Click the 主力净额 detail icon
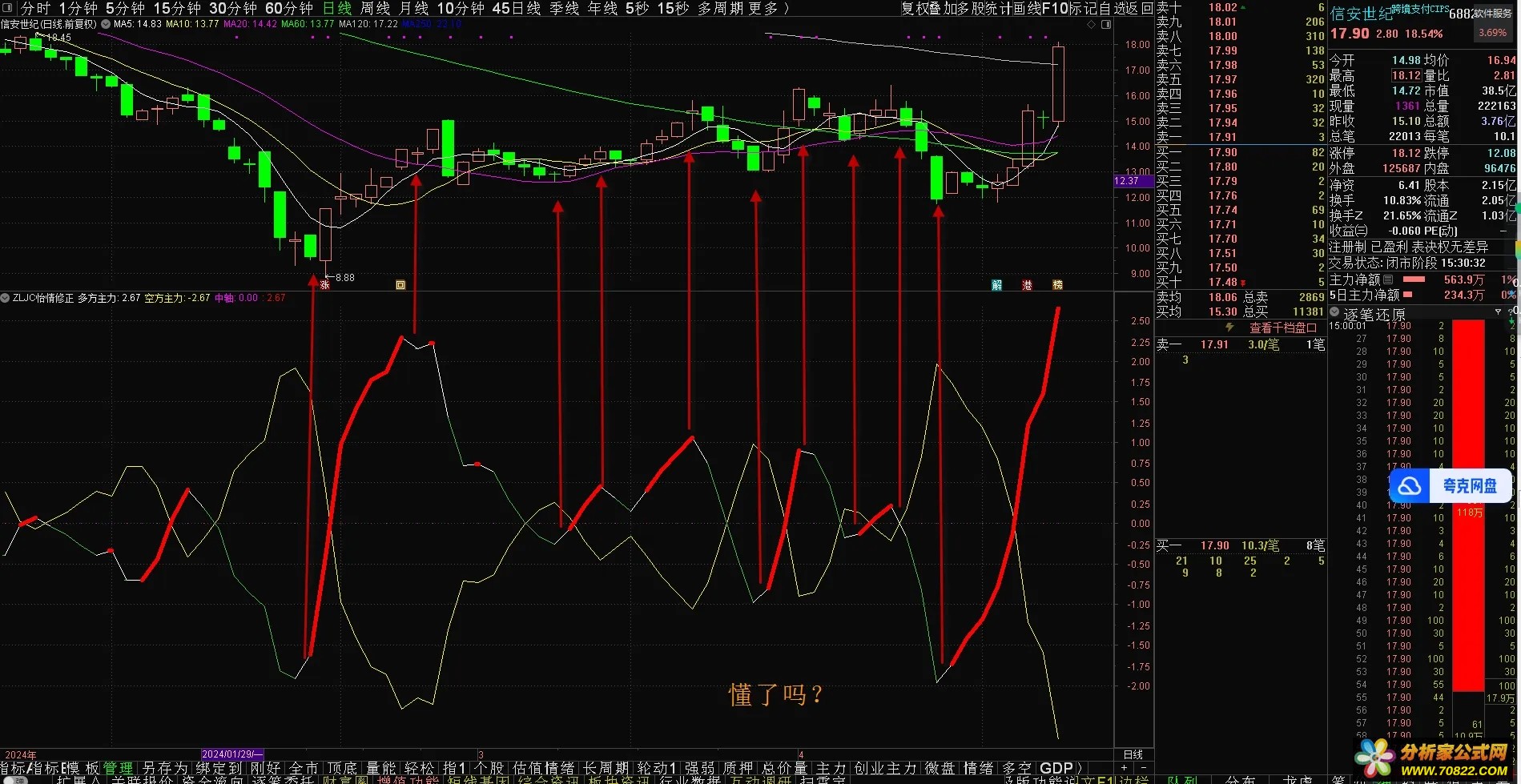 [x=1388, y=279]
